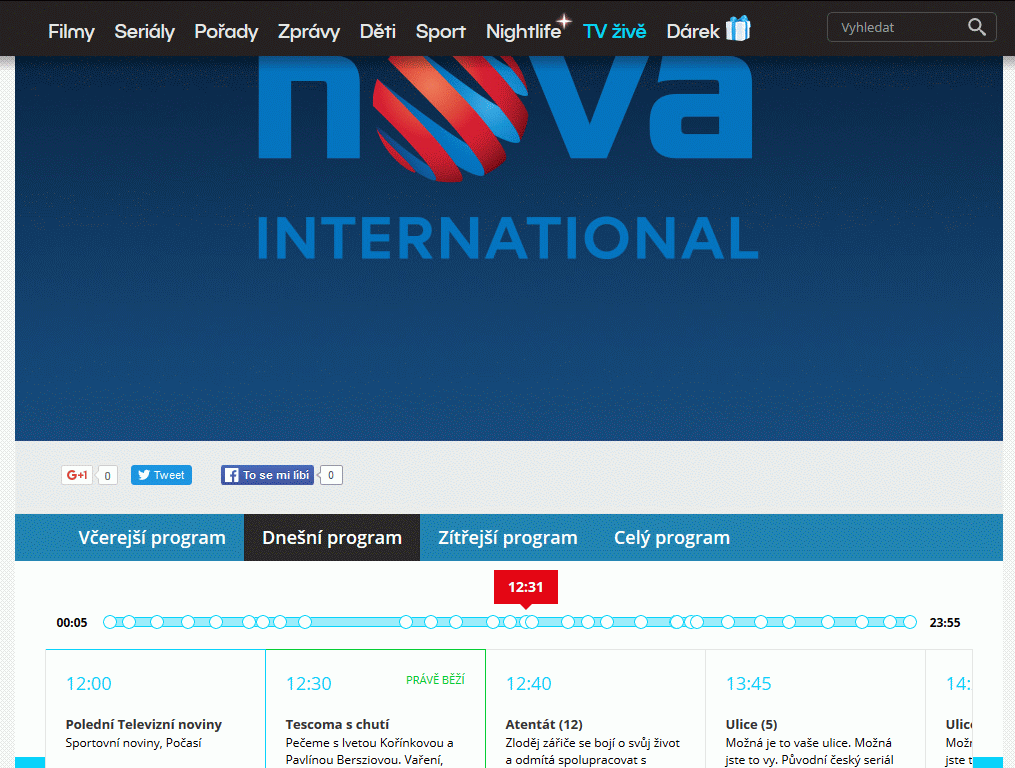Select the Dnešní program tab
The image size is (1015, 768).
pyautogui.click(x=332, y=538)
